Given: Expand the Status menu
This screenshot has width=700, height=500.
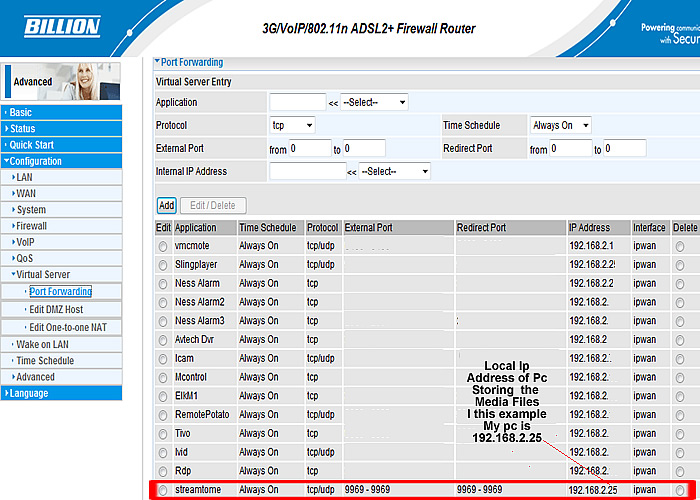Looking at the screenshot, I should (x=62, y=129).
